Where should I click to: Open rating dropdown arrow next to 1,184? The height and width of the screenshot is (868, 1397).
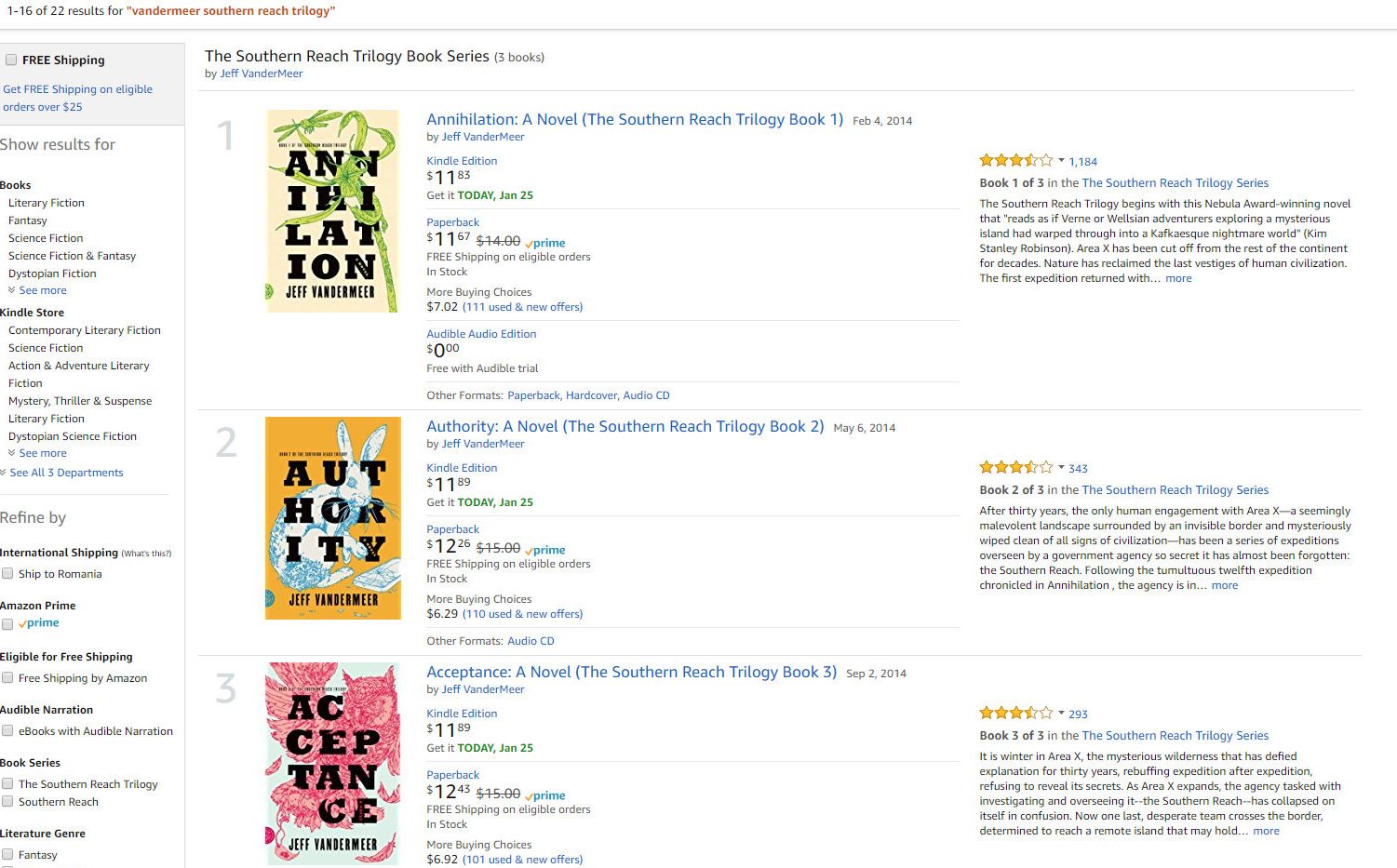click(1061, 160)
